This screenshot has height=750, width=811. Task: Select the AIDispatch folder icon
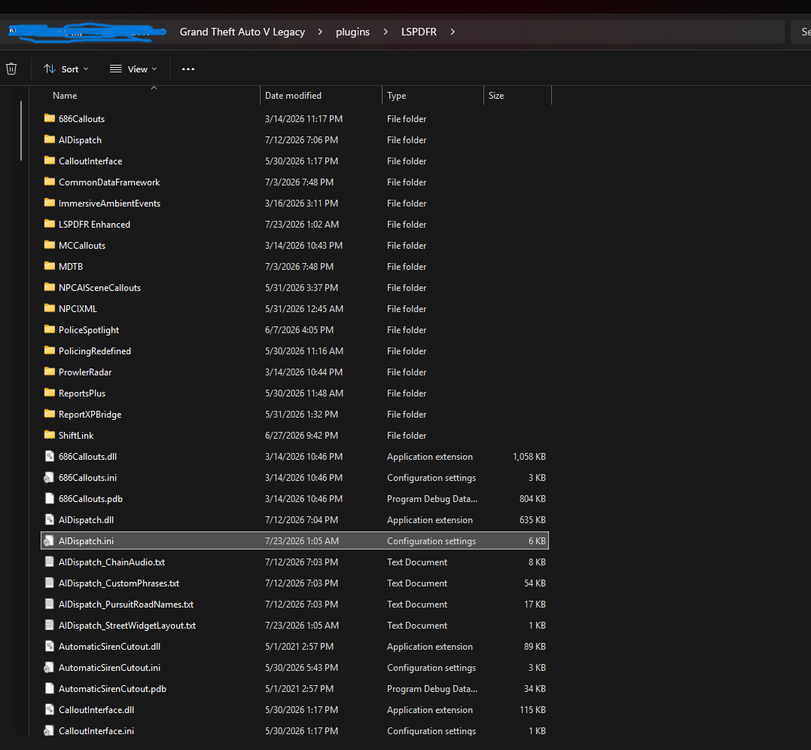(49, 140)
